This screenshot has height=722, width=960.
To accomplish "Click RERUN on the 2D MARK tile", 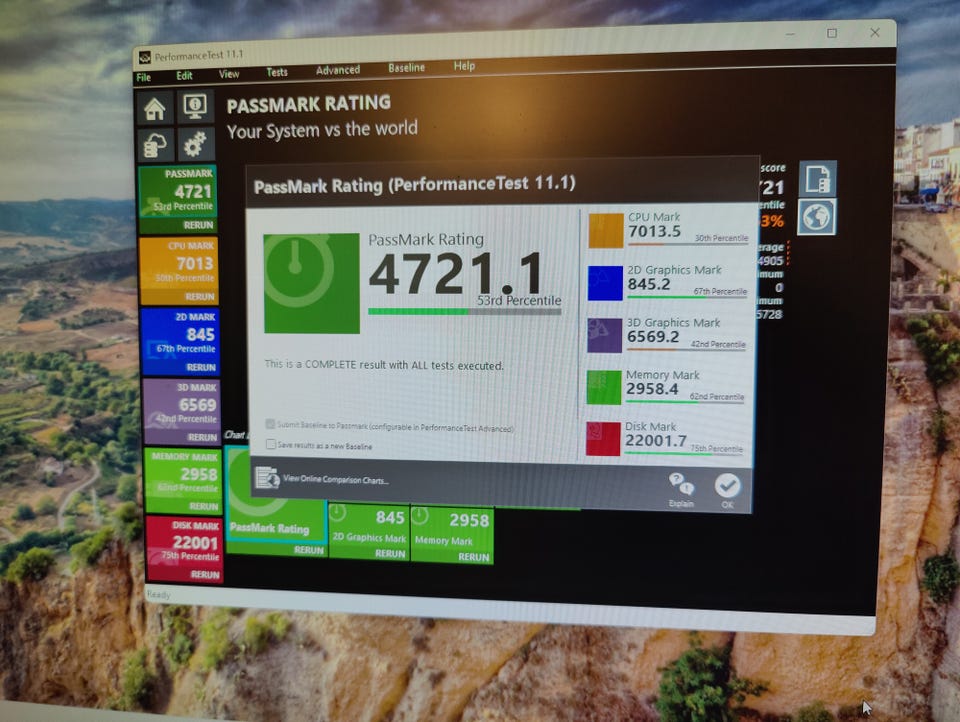I will (x=201, y=367).
